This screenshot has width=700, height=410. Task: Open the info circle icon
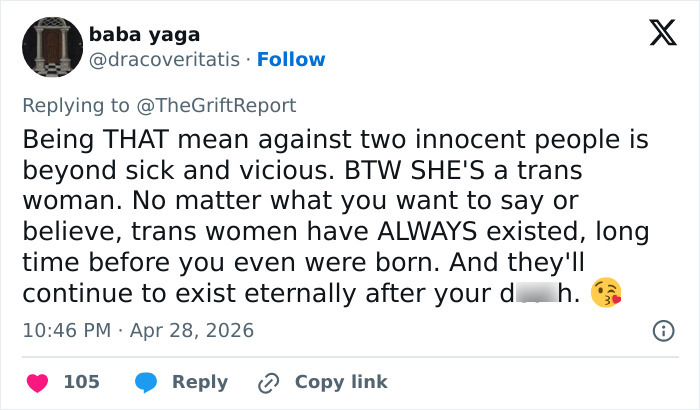(662, 330)
